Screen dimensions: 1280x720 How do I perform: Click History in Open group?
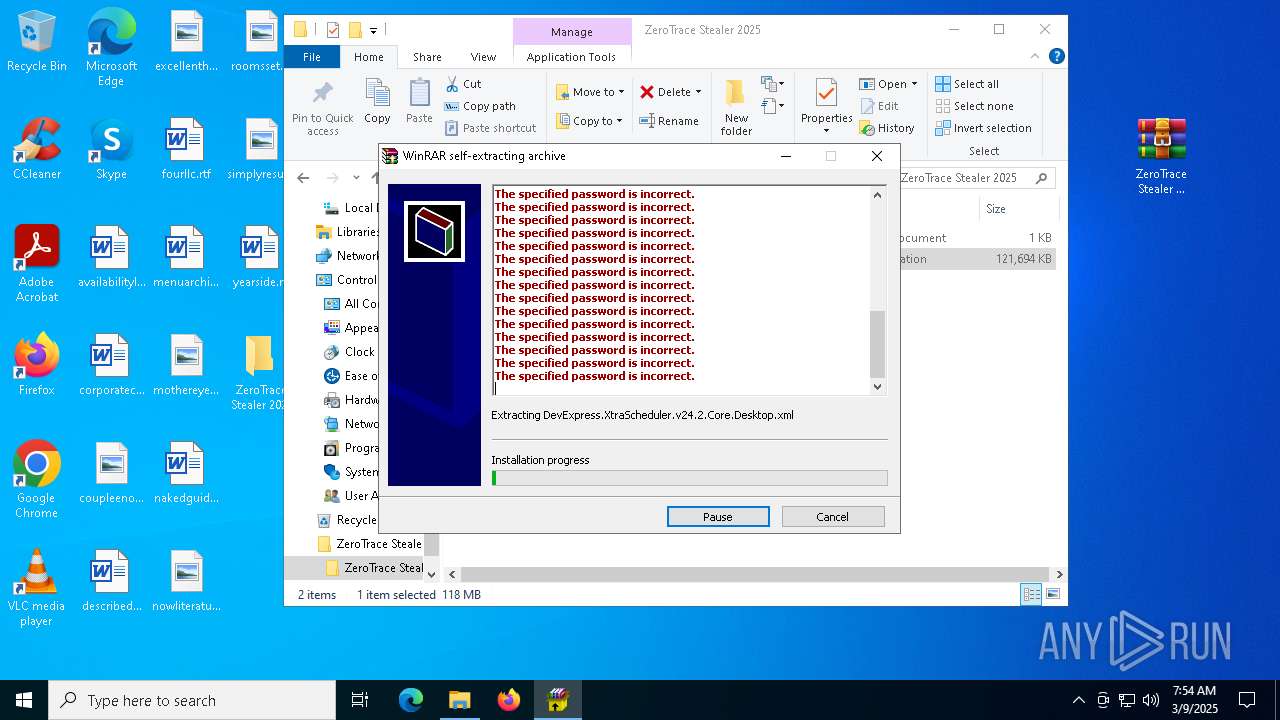(x=887, y=128)
